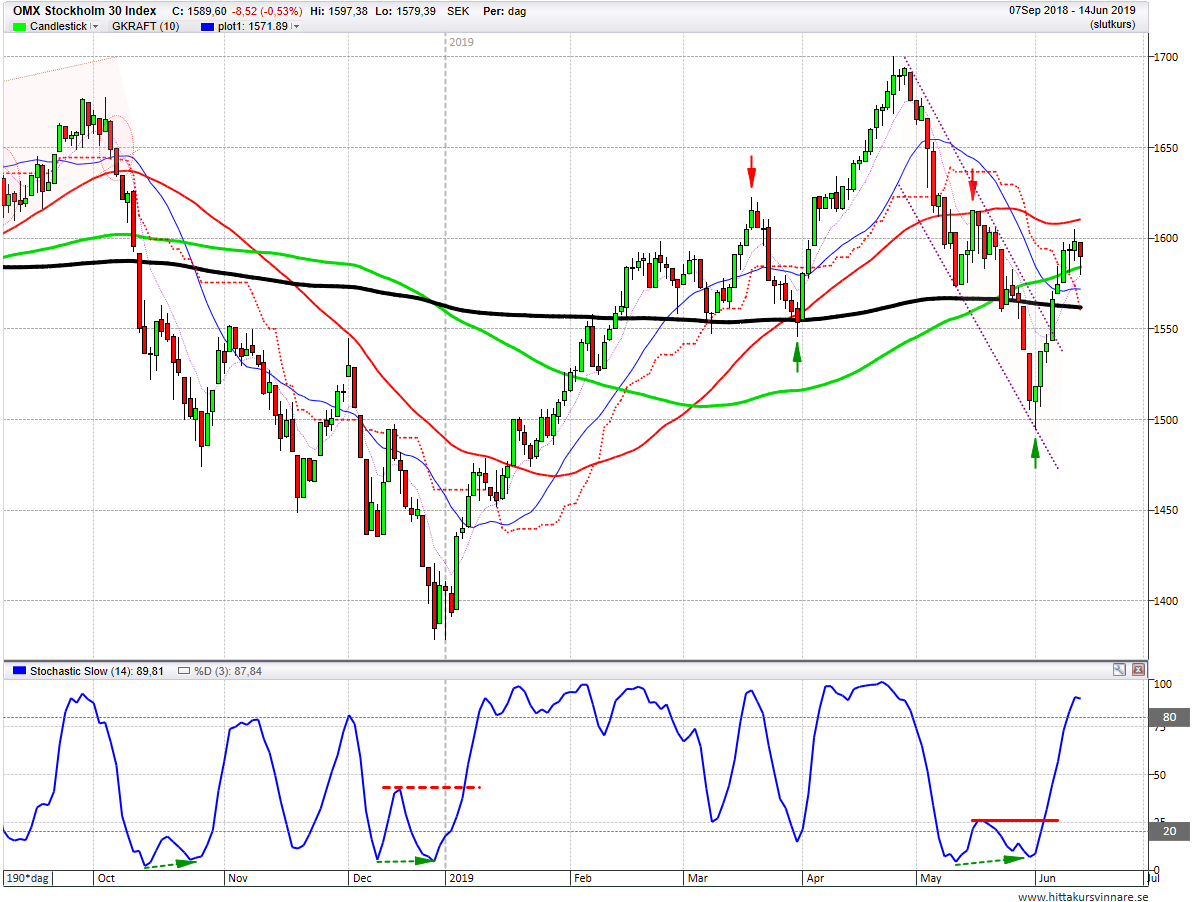Click the 1550 price axis label
The height and width of the screenshot is (902, 1193).
pos(1166,329)
